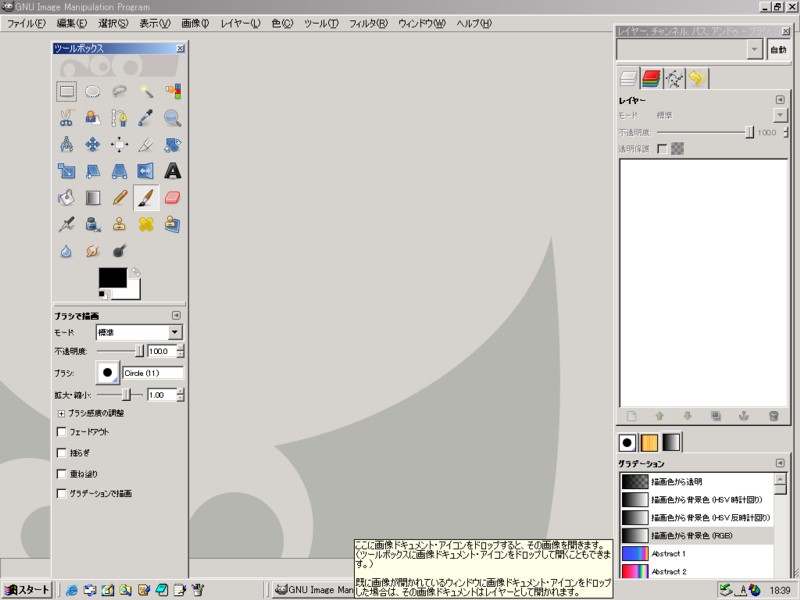Open the レイヤー panel configuration menu button

point(780,99)
